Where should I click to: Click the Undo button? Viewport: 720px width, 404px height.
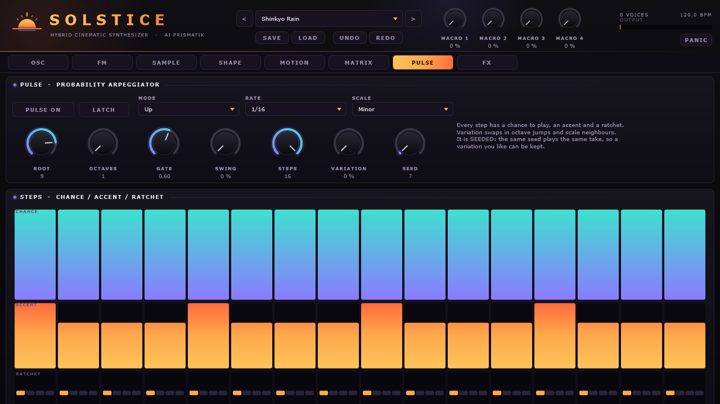[x=349, y=38]
